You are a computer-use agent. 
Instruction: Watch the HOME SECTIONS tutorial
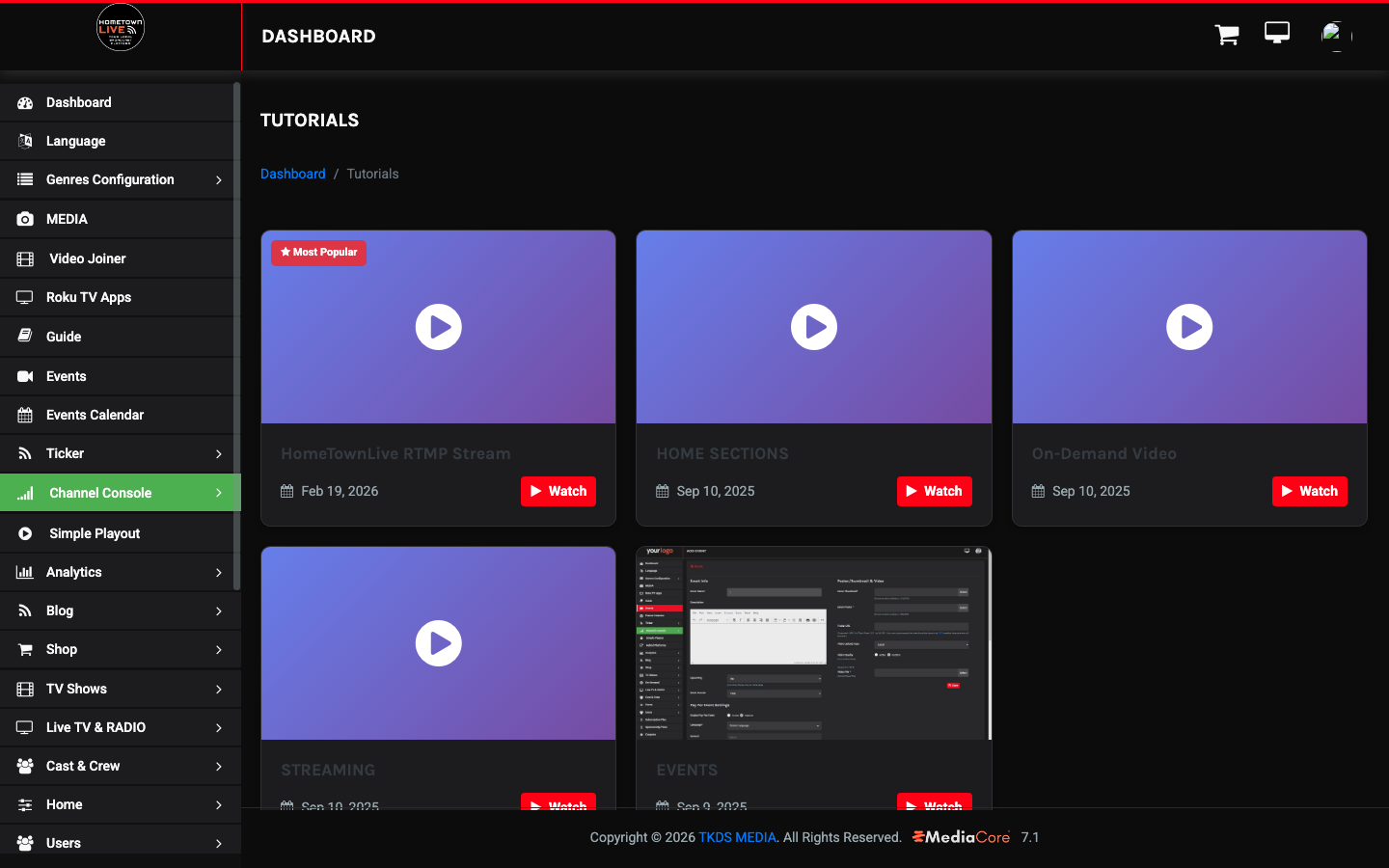(x=934, y=491)
